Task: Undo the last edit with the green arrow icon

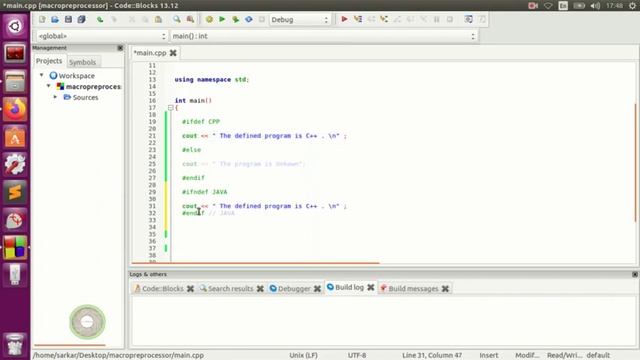Action: [100, 19]
